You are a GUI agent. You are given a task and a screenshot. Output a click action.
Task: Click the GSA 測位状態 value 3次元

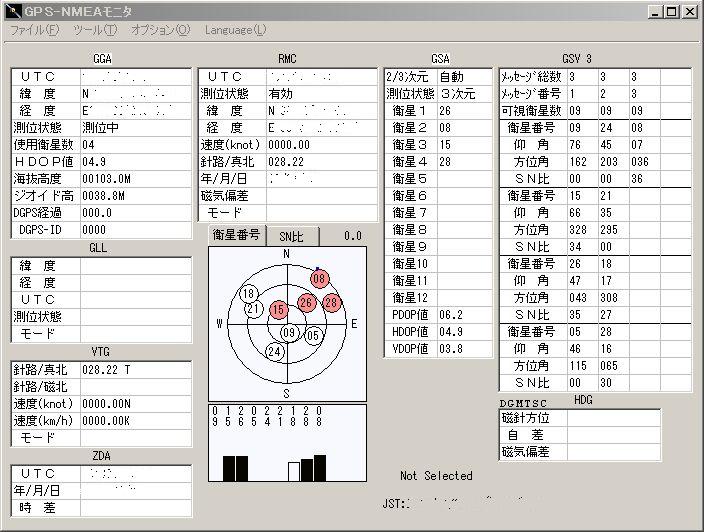tap(458, 94)
